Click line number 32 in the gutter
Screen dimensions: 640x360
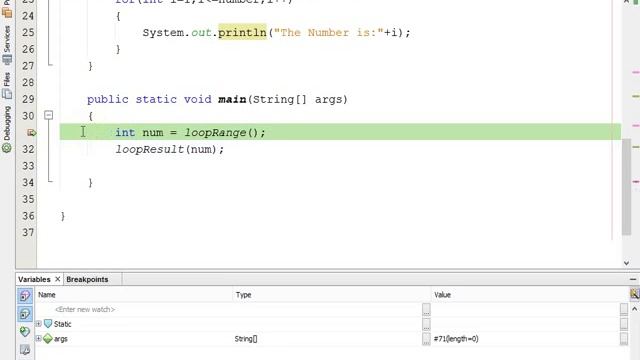[28, 149]
